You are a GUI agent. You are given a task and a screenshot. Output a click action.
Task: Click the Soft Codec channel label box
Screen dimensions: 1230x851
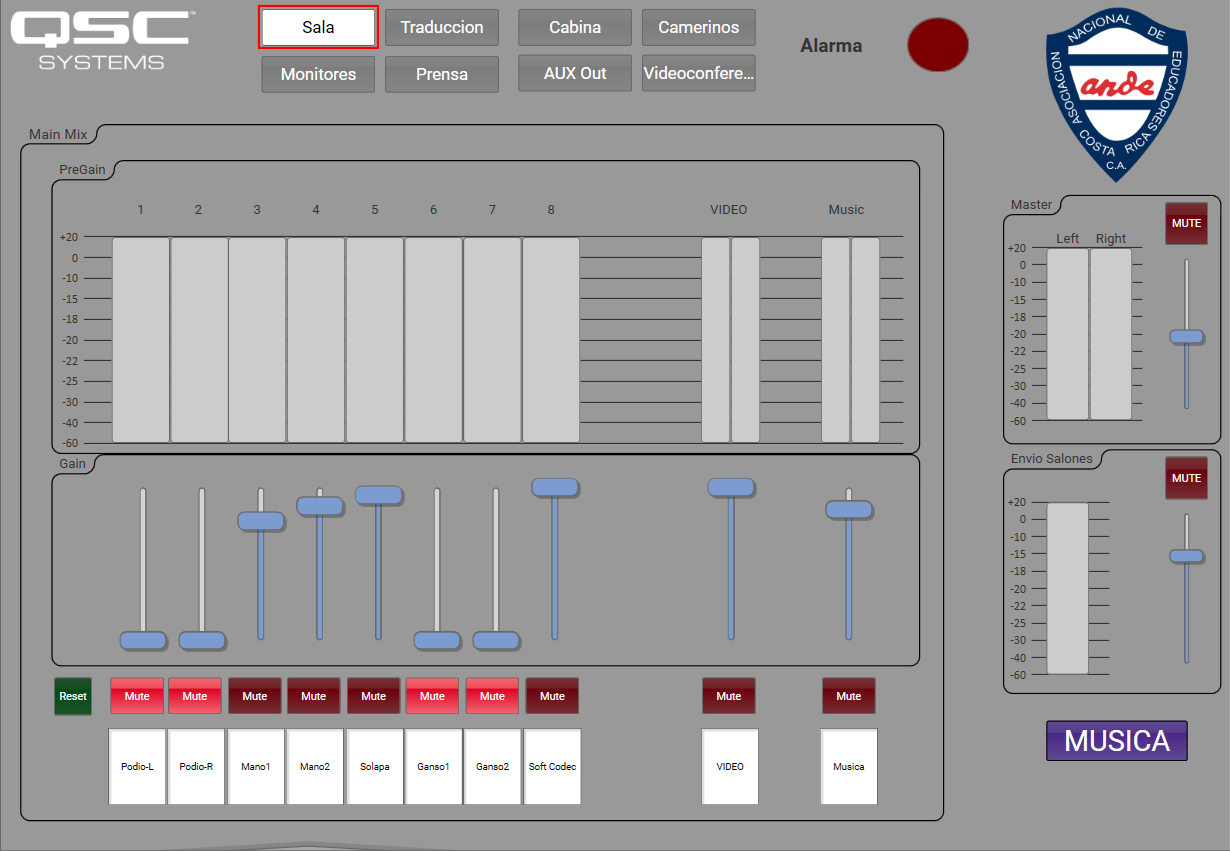(552, 767)
